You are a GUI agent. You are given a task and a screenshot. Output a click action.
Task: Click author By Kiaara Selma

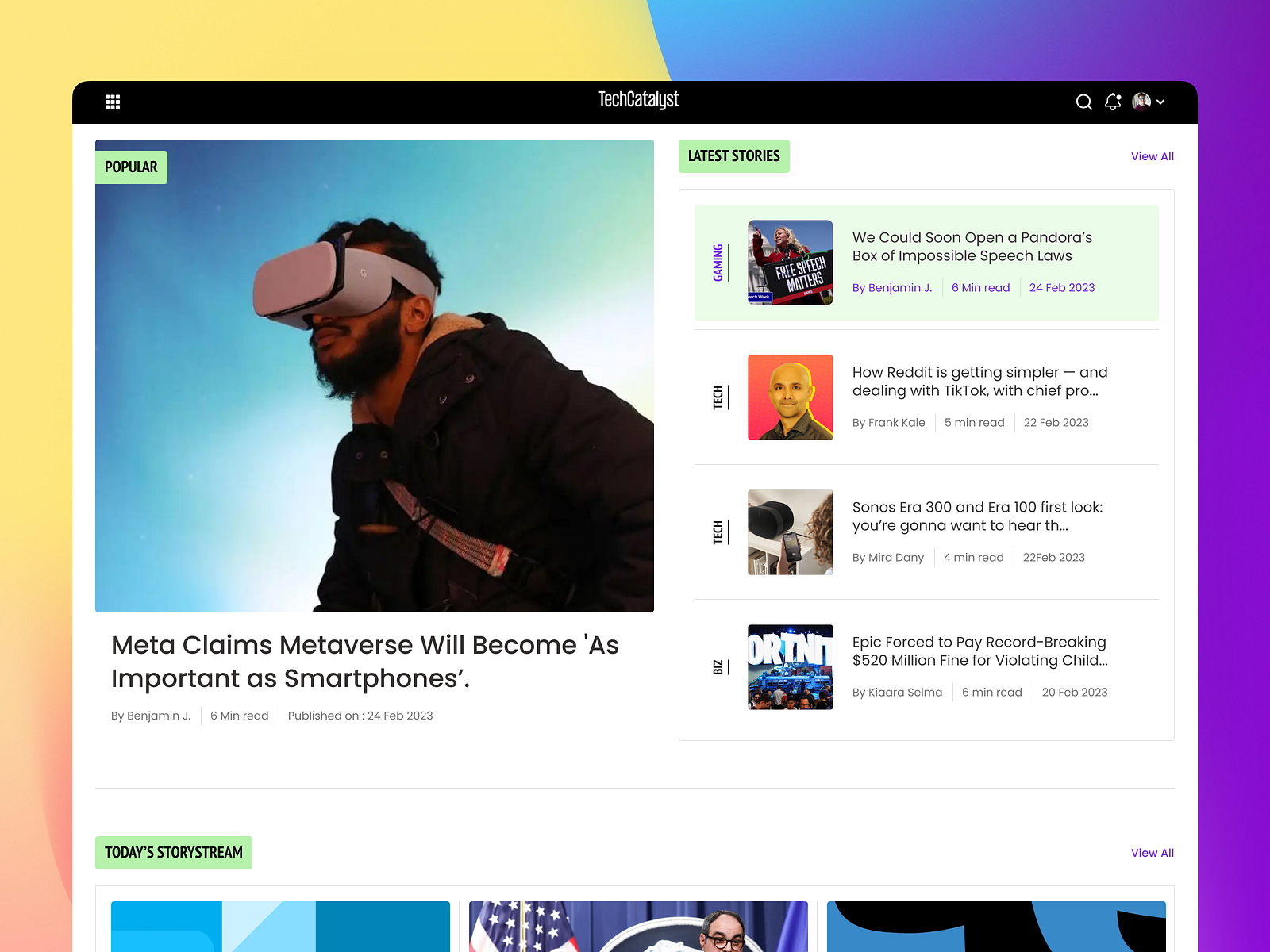898,693
